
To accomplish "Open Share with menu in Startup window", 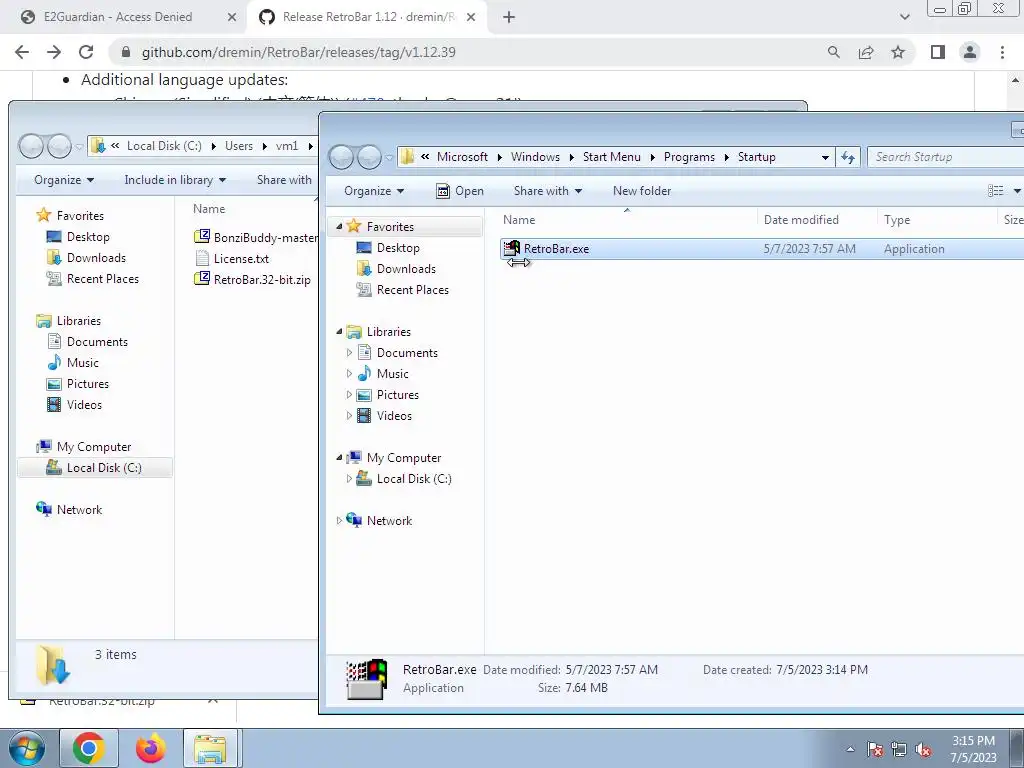I will [x=547, y=191].
